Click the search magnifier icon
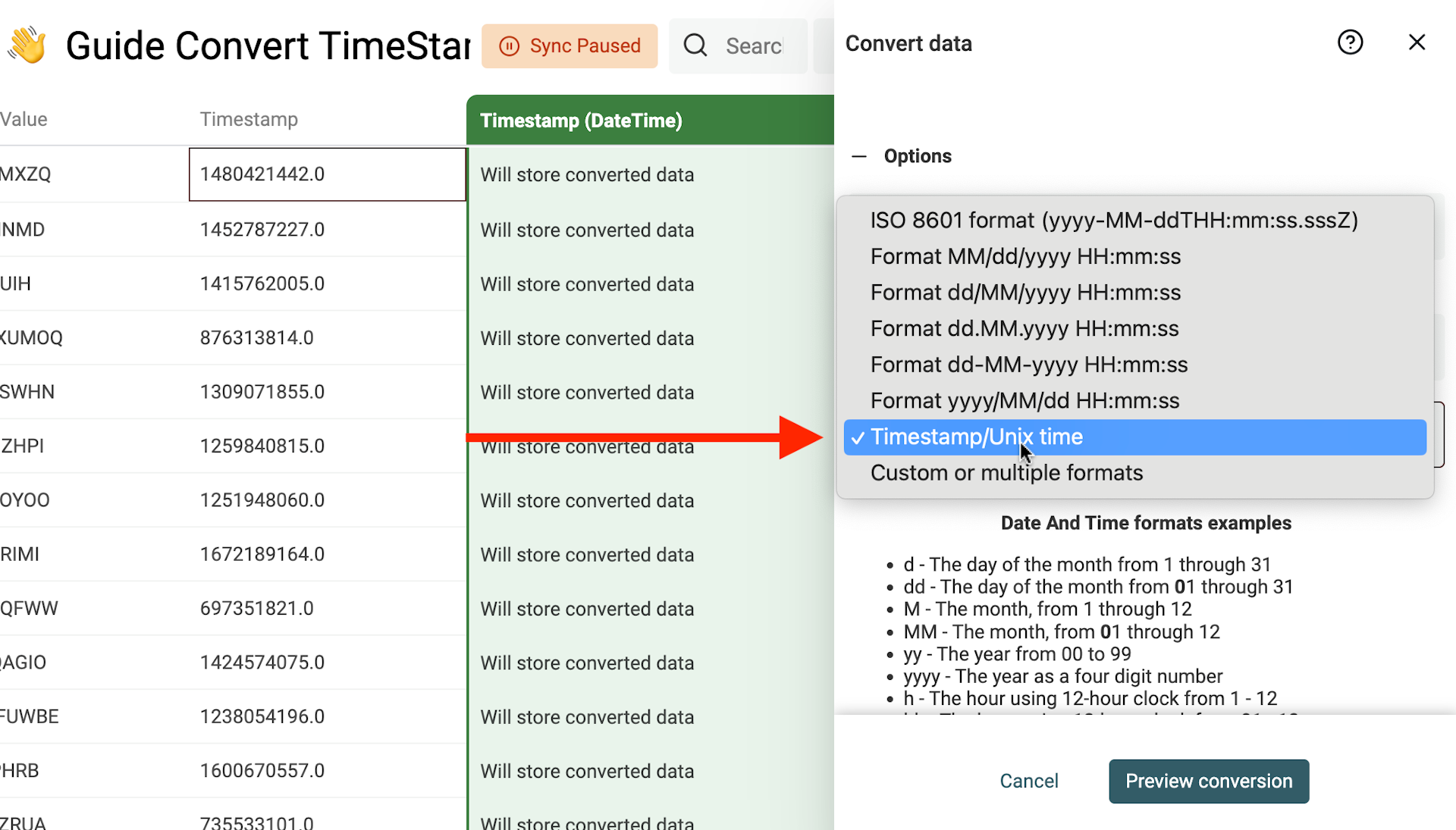Image resolution: width=1456 pixels, height=830 pixels. click(695, 45)
